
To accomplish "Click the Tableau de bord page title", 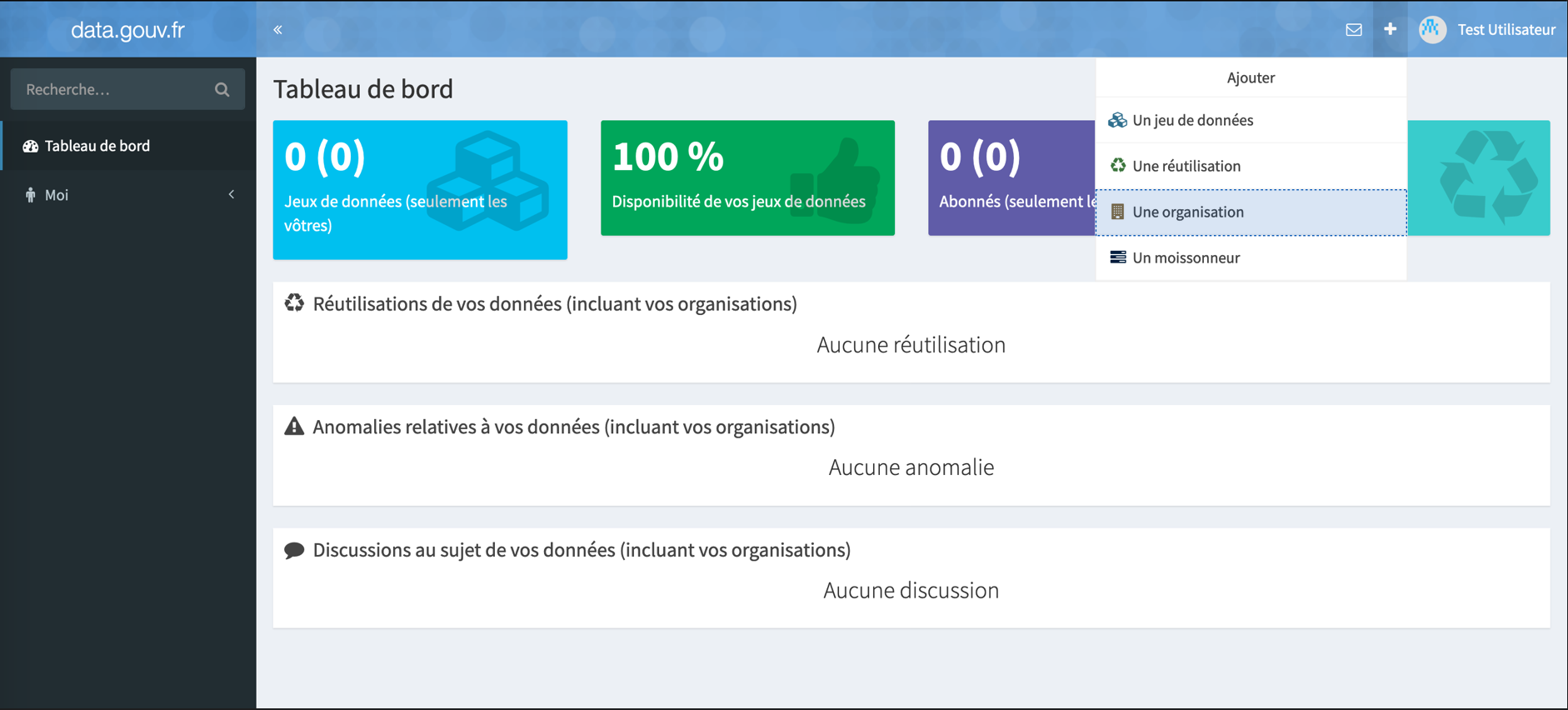I will [363, 89].
